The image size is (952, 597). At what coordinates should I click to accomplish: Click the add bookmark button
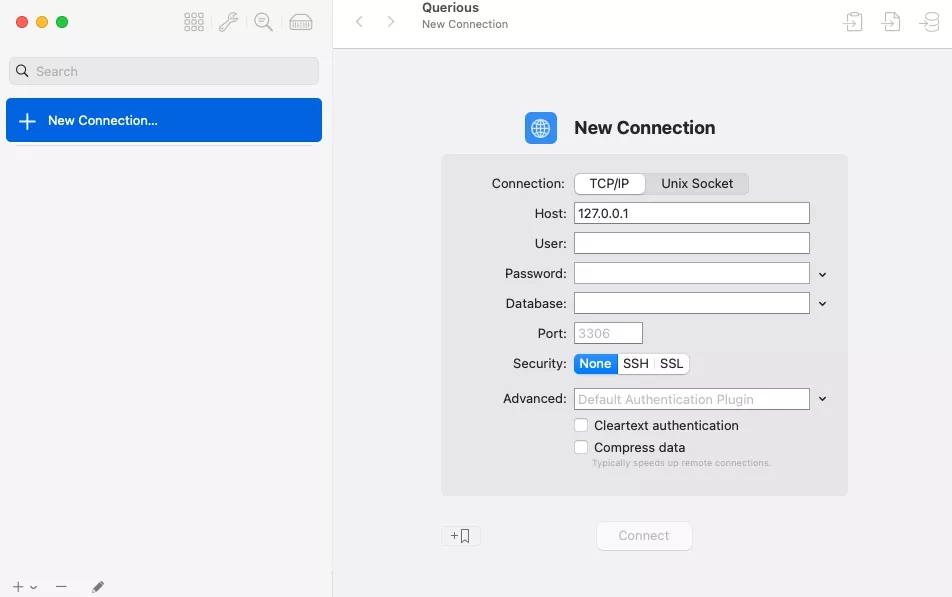tap(460, 536)
